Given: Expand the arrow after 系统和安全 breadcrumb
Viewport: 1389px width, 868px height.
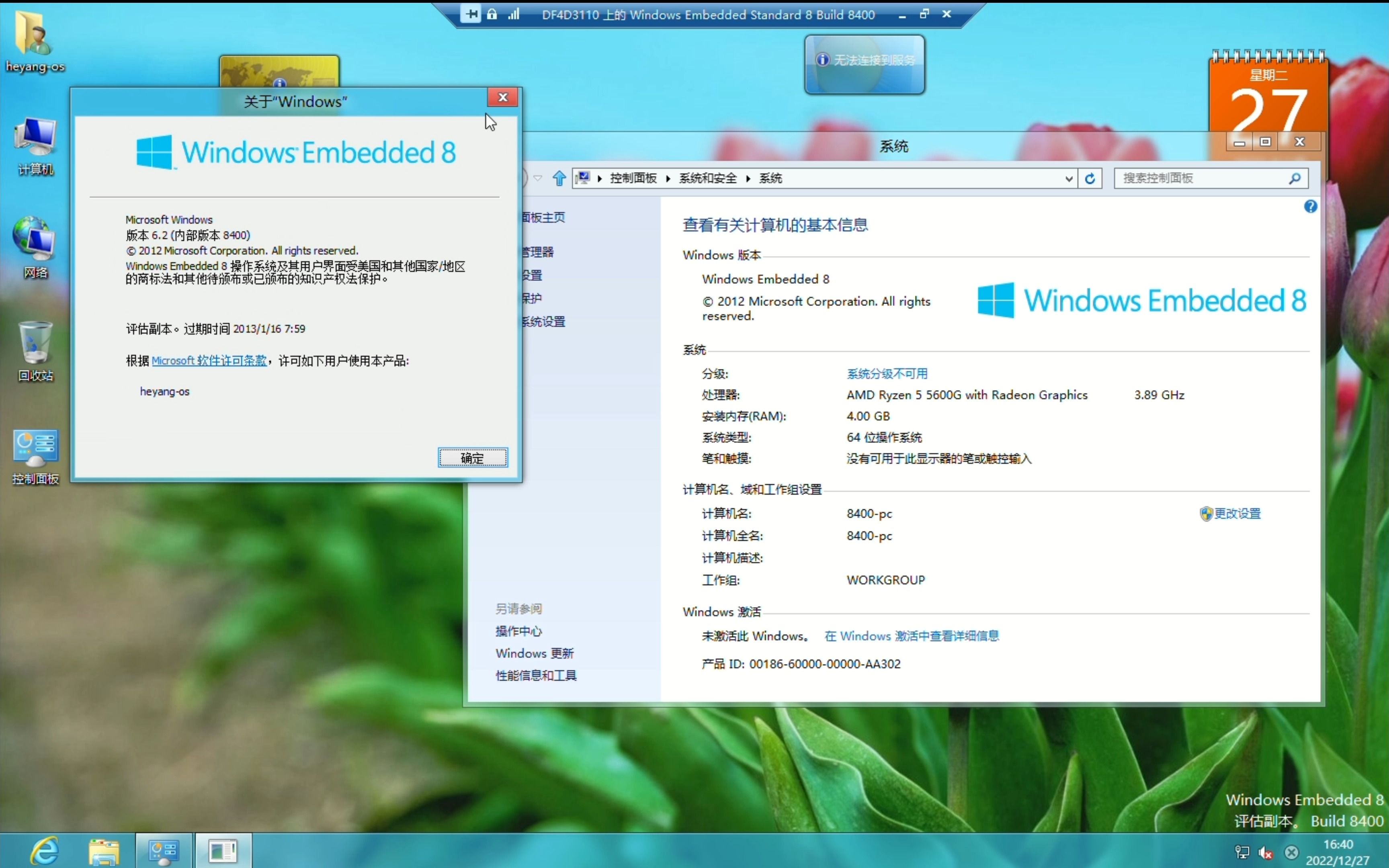Looking at the screenshot, I should [x=748, y=178].
